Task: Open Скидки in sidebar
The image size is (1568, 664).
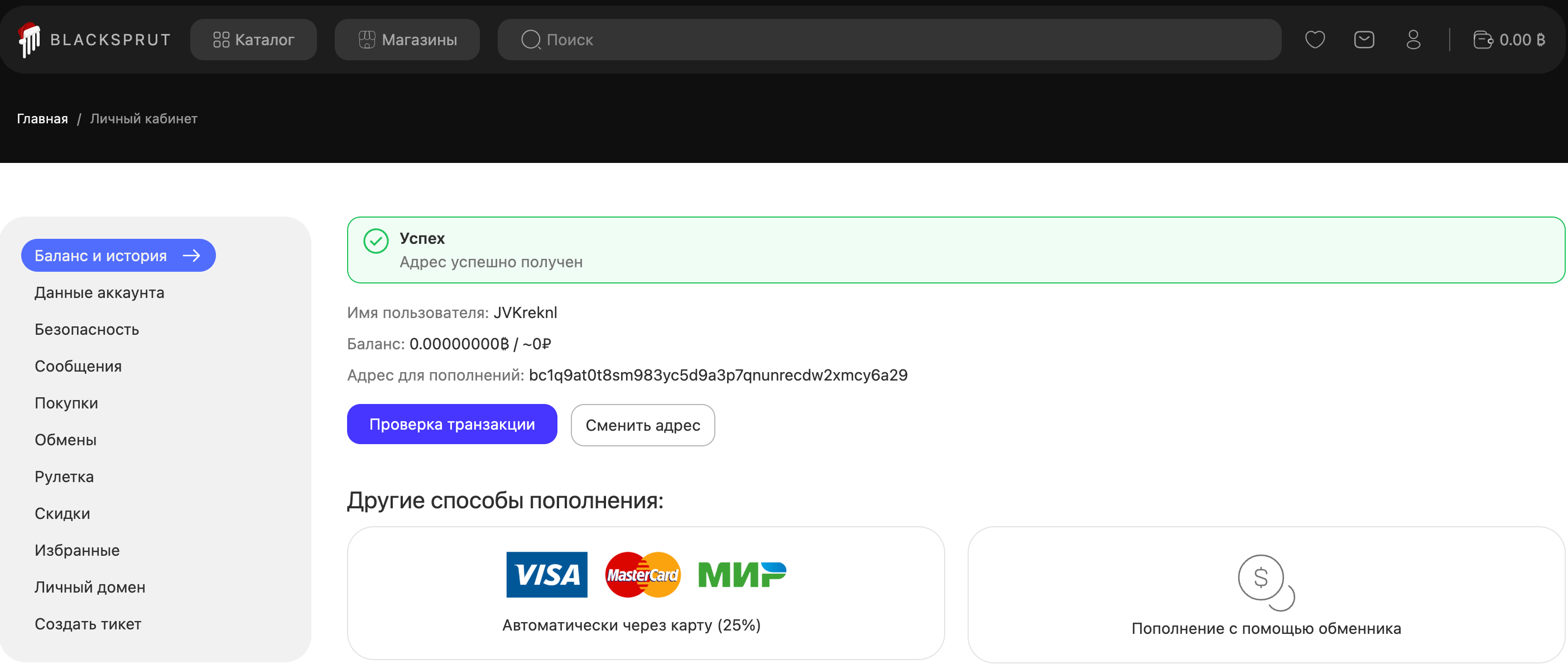Action: tap(62, 514)
